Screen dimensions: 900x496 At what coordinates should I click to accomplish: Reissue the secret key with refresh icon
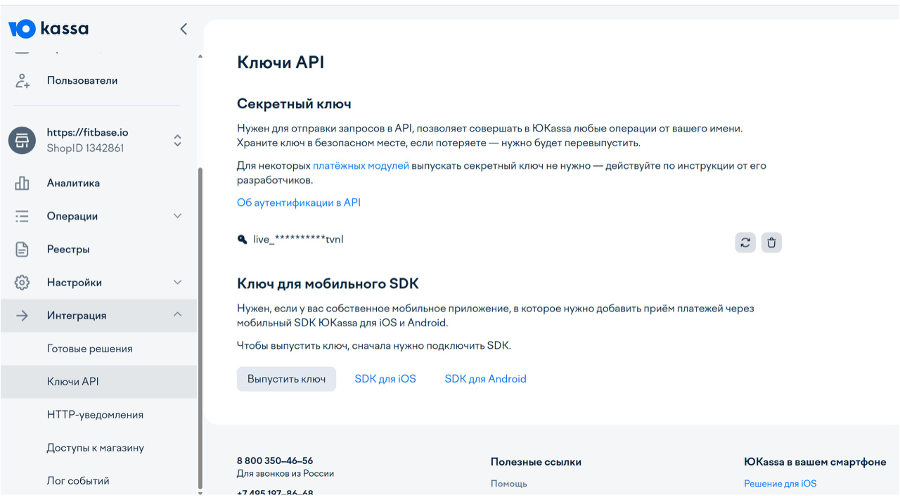click(x=745, y=242)
